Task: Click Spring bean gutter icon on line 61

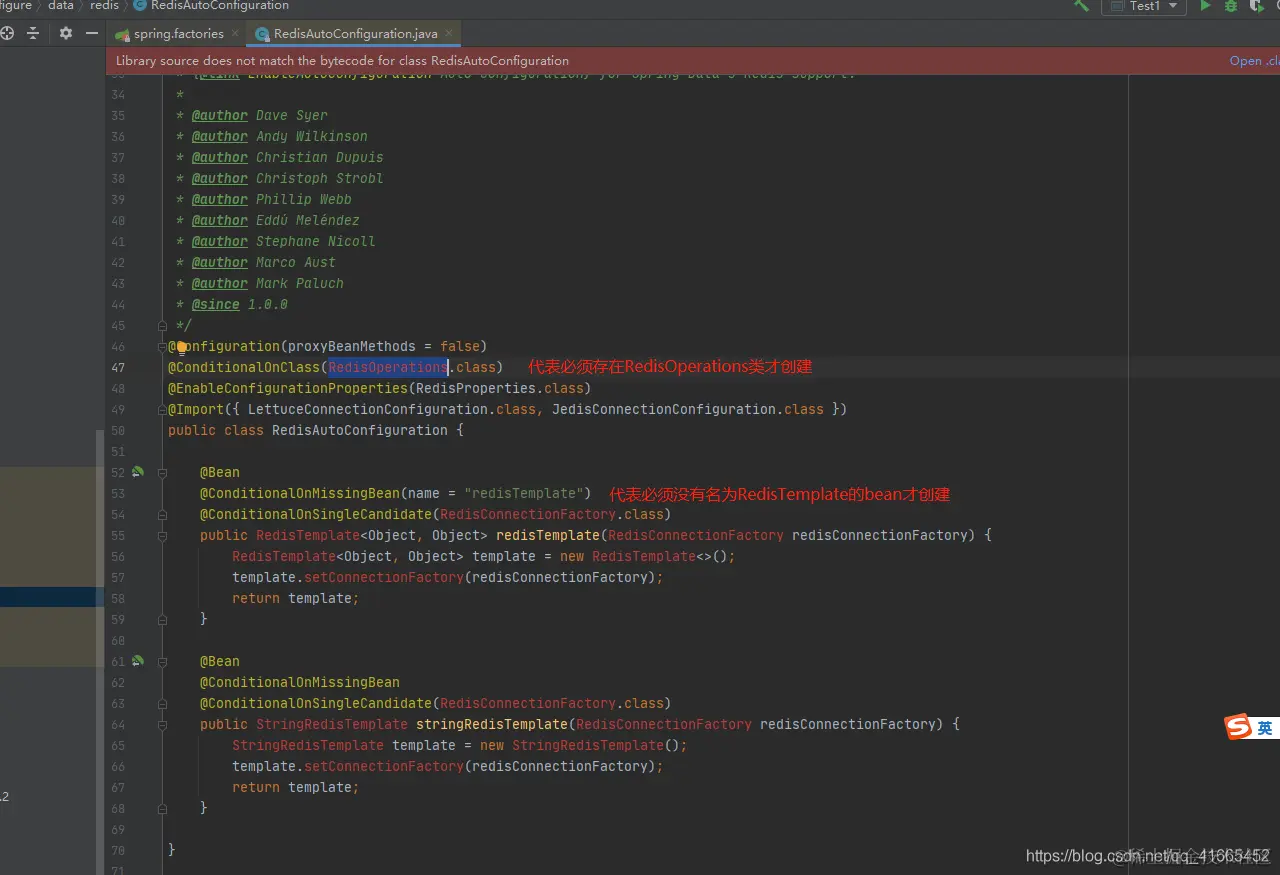Action: coord(137,661)
